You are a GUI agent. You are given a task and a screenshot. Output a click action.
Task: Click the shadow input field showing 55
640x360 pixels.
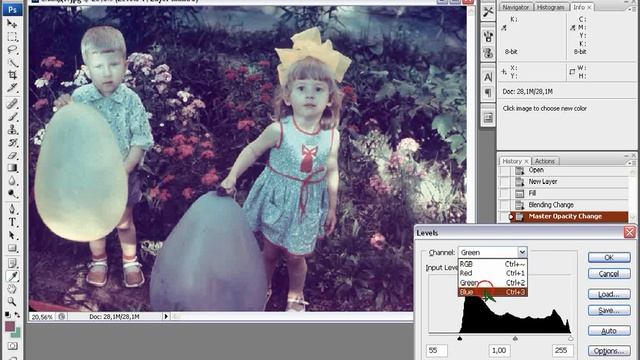[437, 350]
